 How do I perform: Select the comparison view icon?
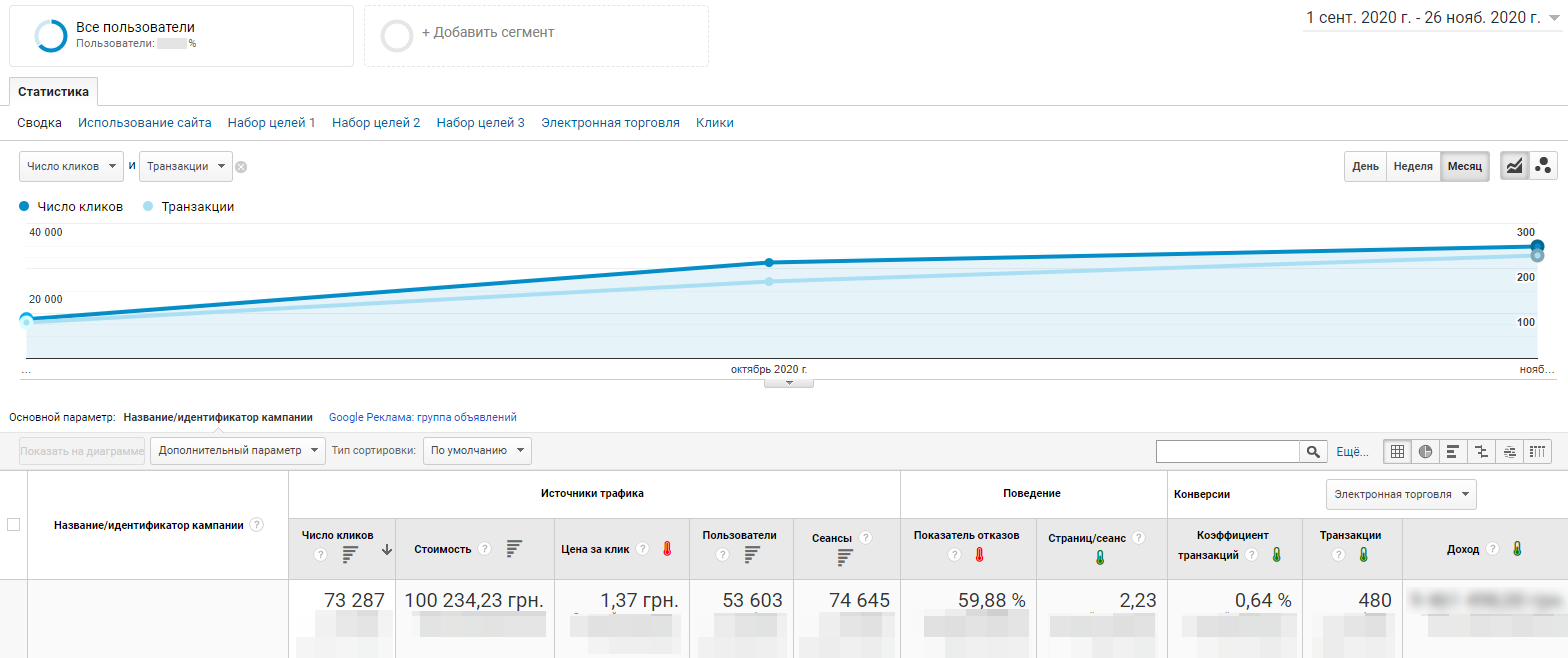[x=1481, y=452]
